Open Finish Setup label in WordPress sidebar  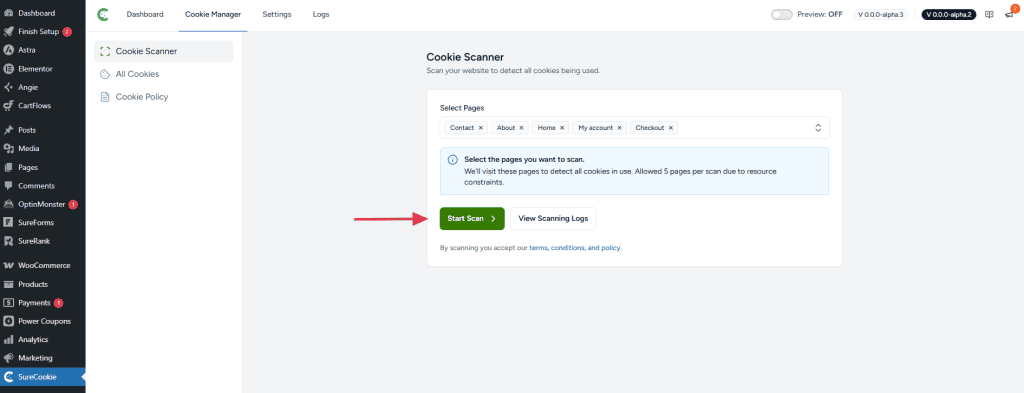pyautogui.click(x=39, y=31)
